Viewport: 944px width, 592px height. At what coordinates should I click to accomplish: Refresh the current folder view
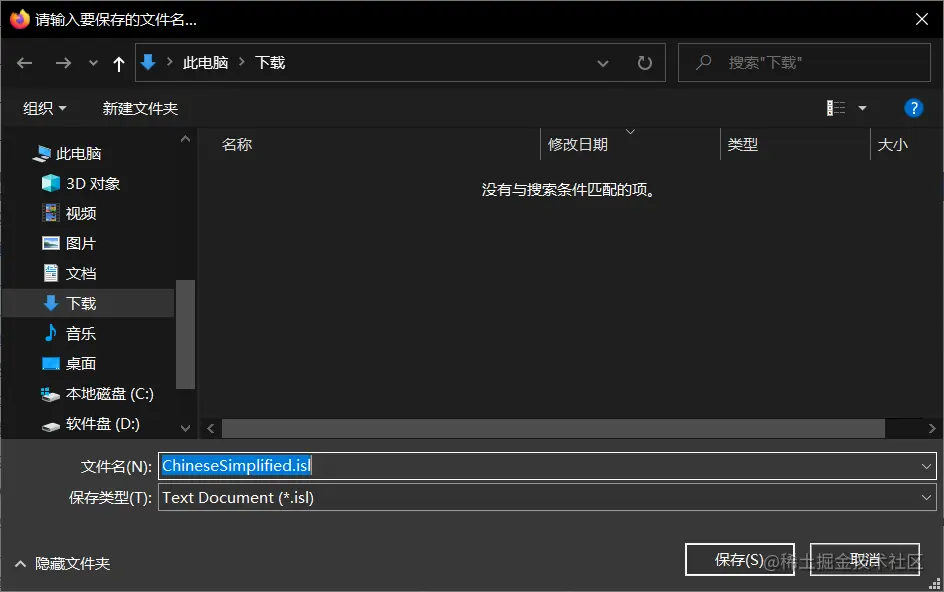coord(645,62)
